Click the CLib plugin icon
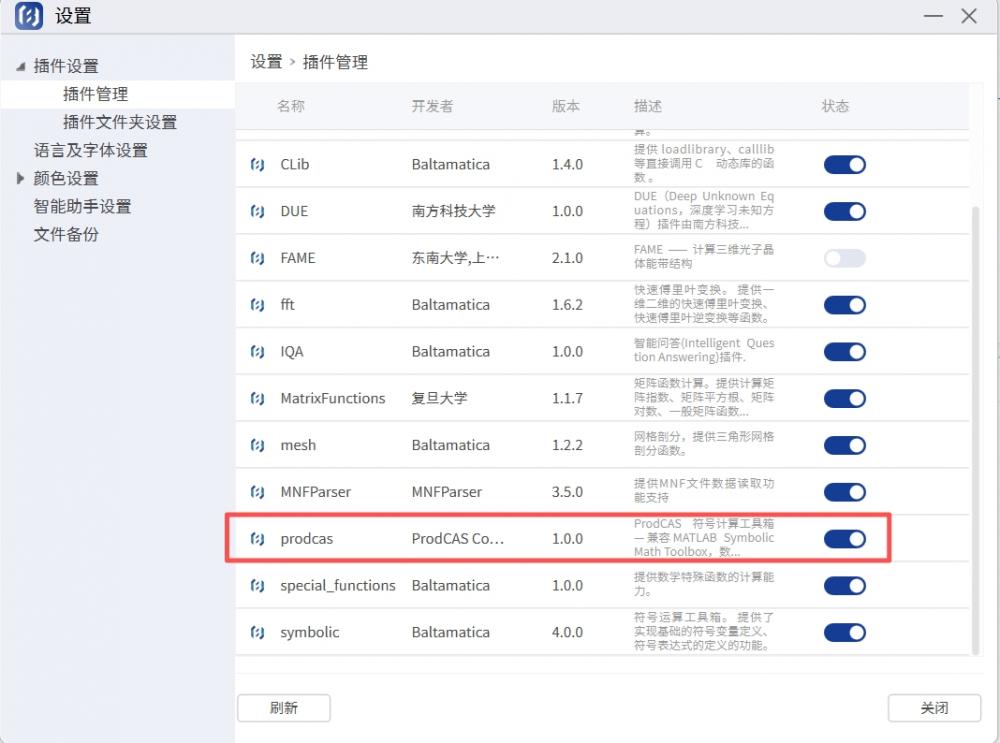Image resolution: width=1000 pixels, height=743 pixels. [257, 165]
